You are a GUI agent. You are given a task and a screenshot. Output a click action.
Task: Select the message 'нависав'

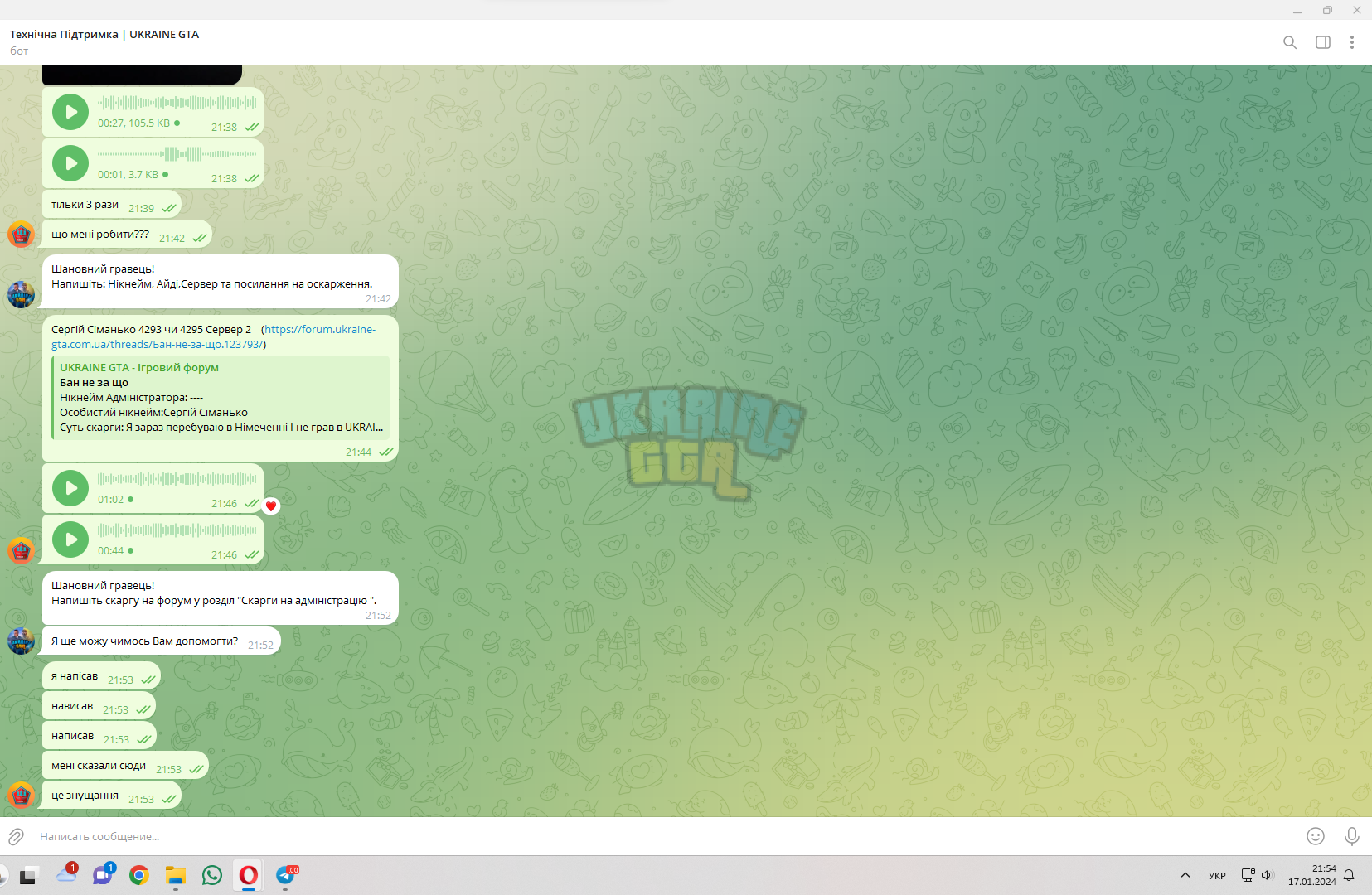(99, 706)
